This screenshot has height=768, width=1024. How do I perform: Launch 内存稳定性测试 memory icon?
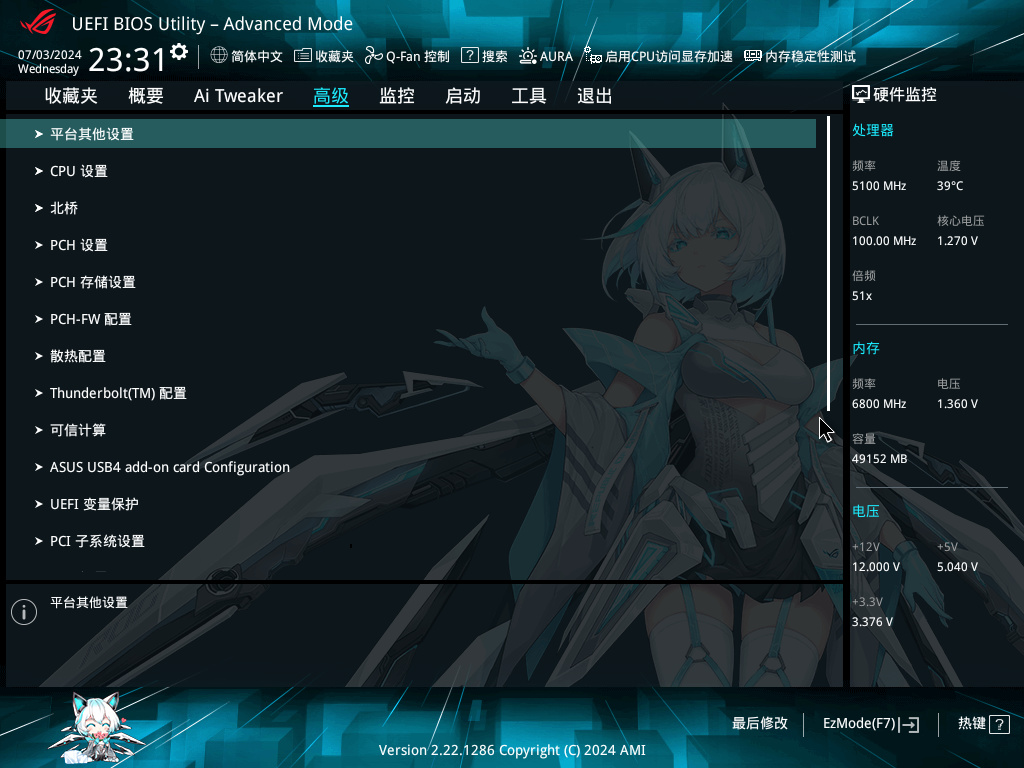point(753,56)
